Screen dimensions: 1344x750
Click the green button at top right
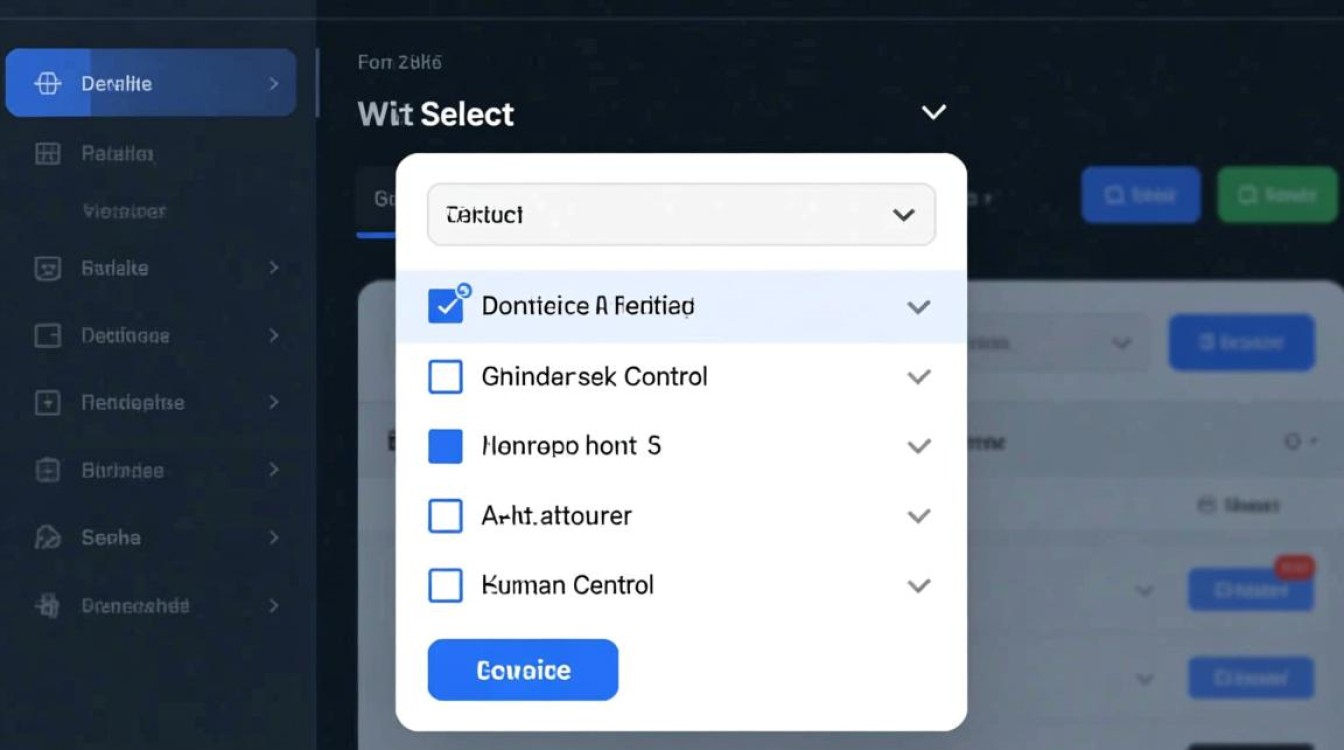coord(1277,195)
